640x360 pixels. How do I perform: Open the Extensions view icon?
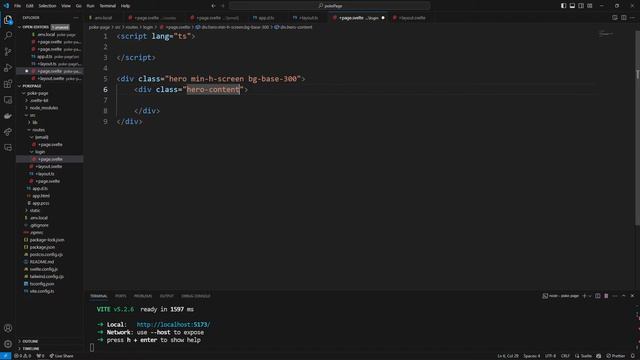pyautogui.click(x=8, y=84)
